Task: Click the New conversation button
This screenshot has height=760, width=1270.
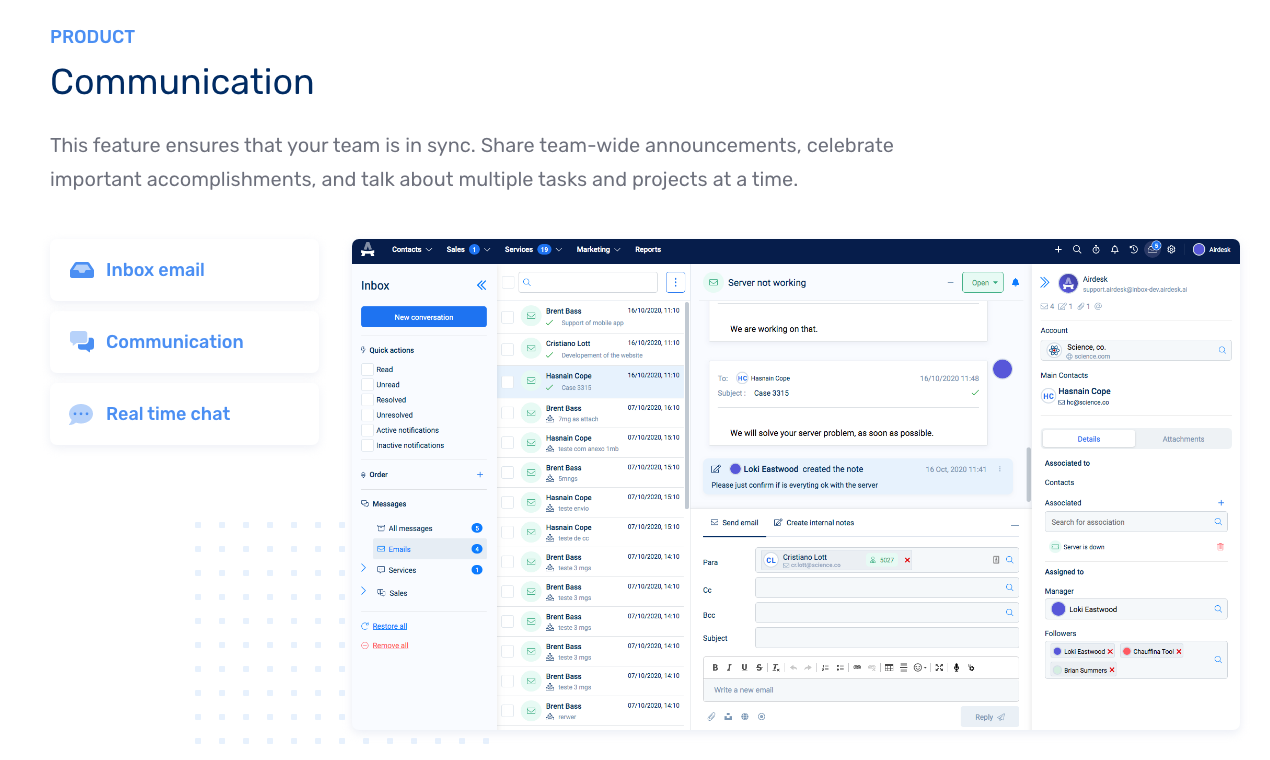Action: [423, 316]
